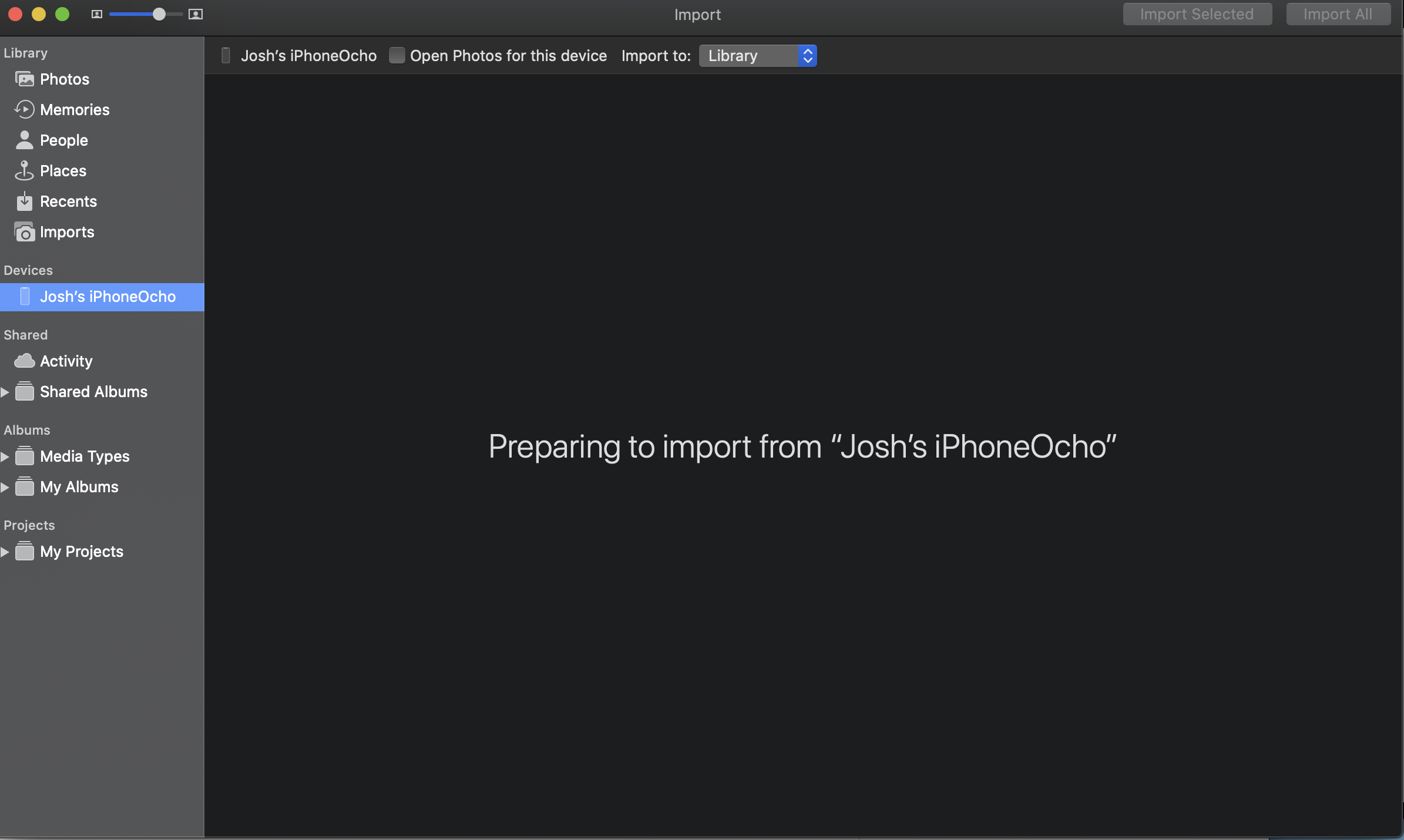Expand My Albums disclosure triangle
The height and width of the screenshot is (840, 1404).
pyautogui.click(x=5, y=487)
